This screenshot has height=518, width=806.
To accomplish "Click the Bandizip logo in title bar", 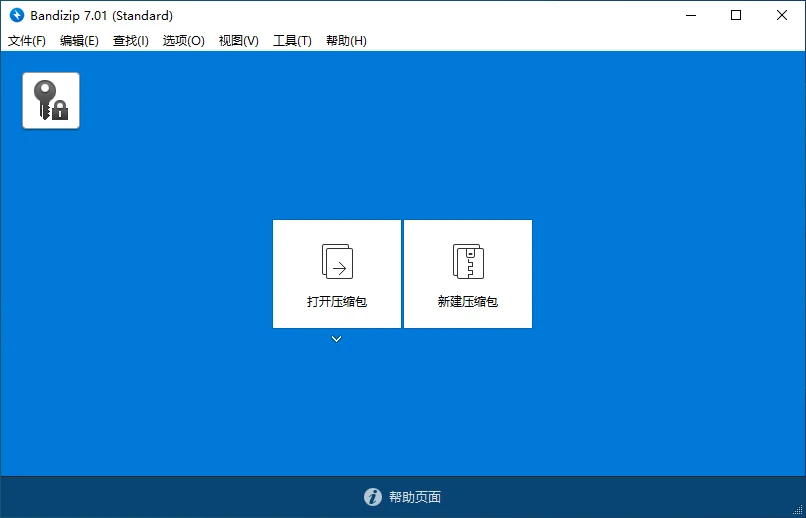I will [x=17, y=15].
